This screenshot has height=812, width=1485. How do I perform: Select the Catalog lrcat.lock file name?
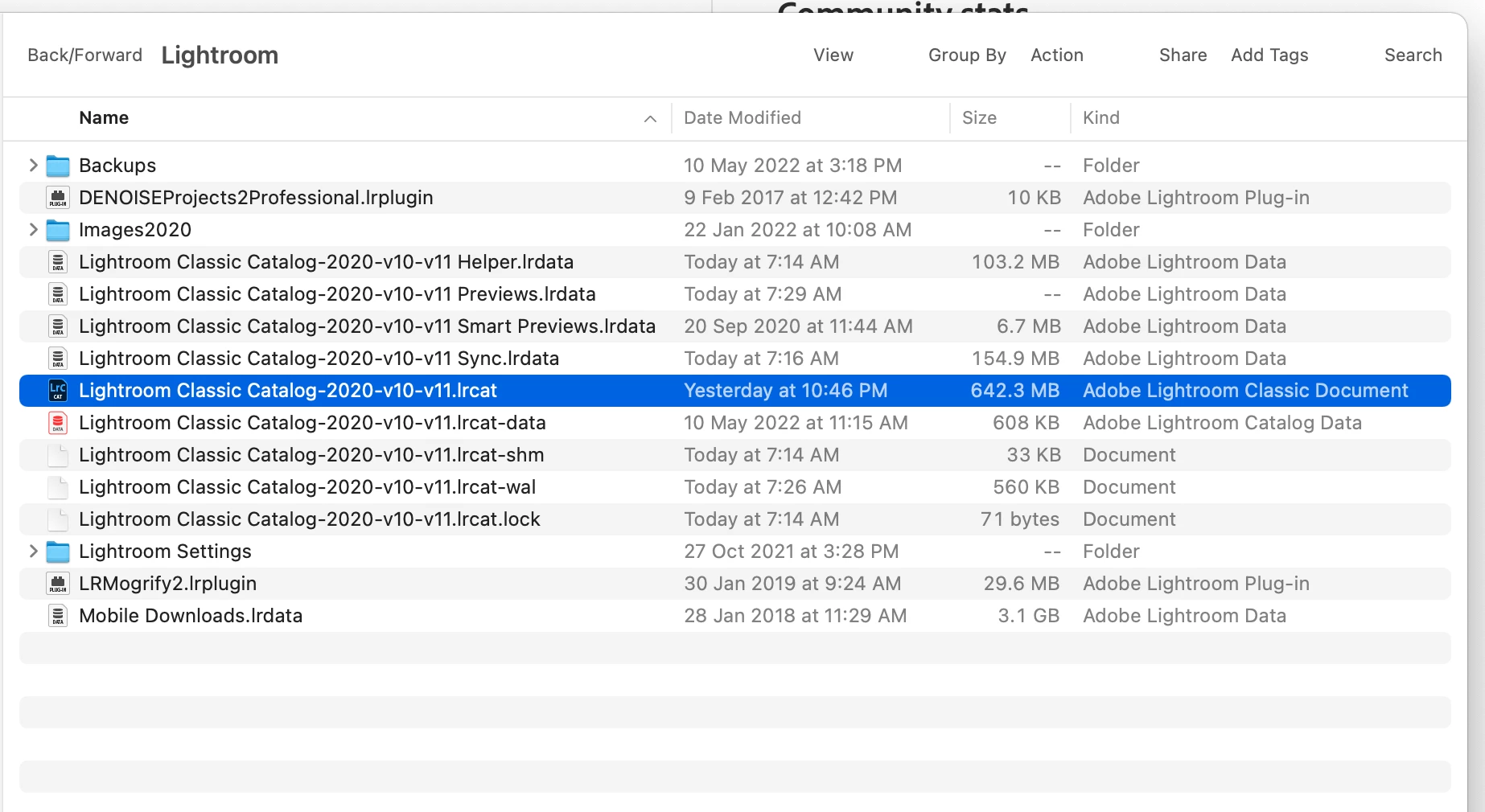click(310, 519)
